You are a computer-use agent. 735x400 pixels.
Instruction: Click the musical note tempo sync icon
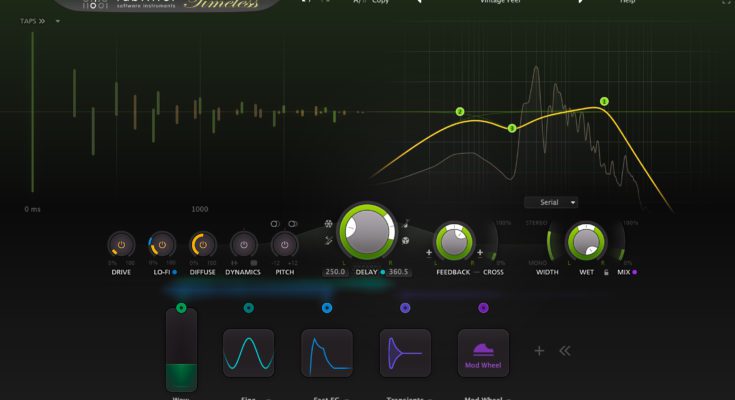coord(406,223)
